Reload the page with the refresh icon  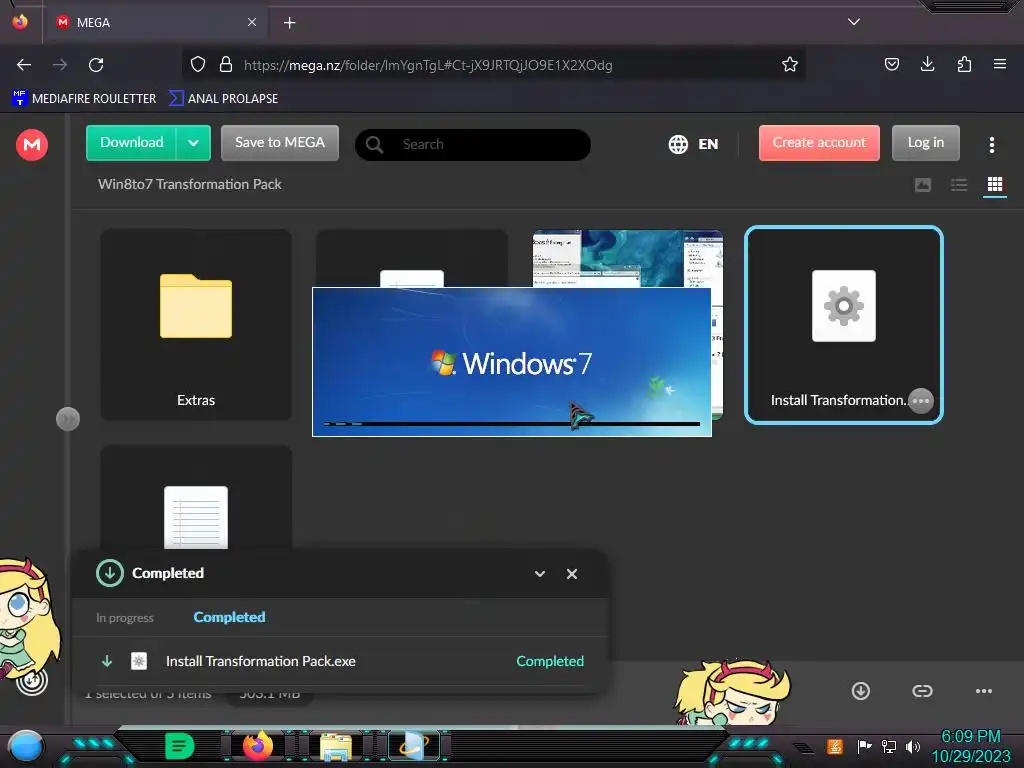(96, 65)
